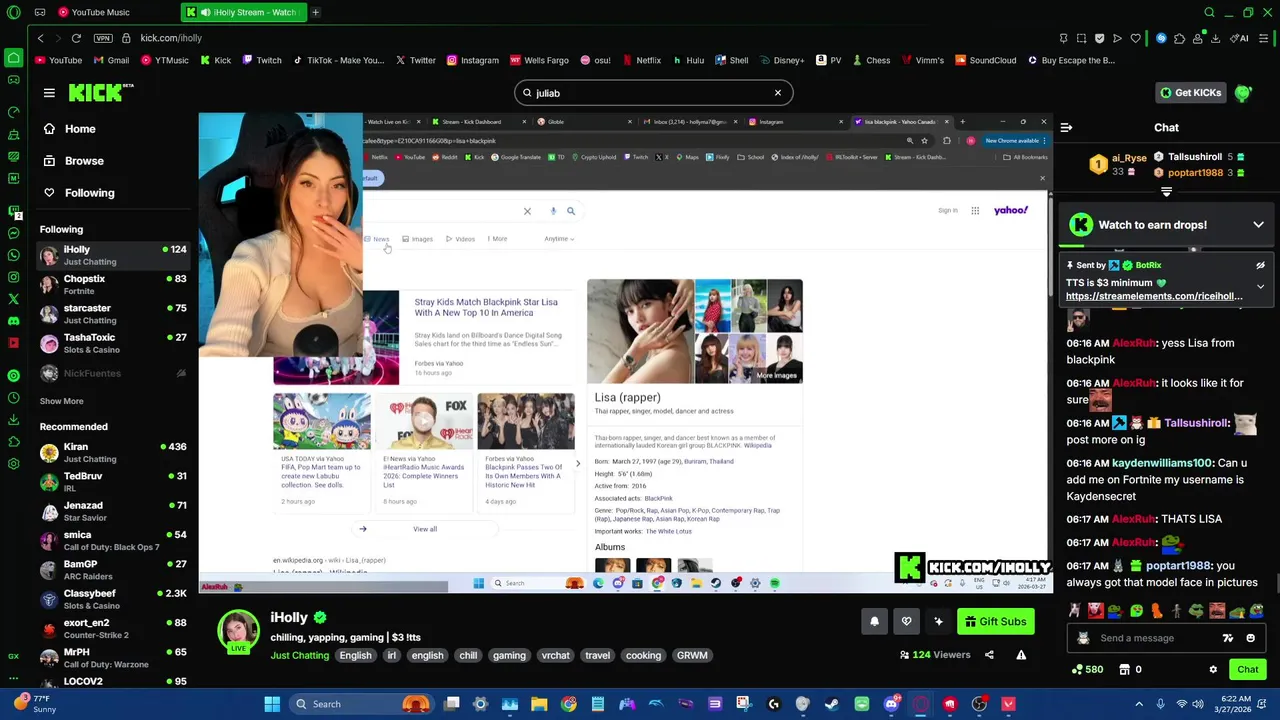The image size is (1280, 720).
Task: Select the vrchat tag
Action: (555, 656)
